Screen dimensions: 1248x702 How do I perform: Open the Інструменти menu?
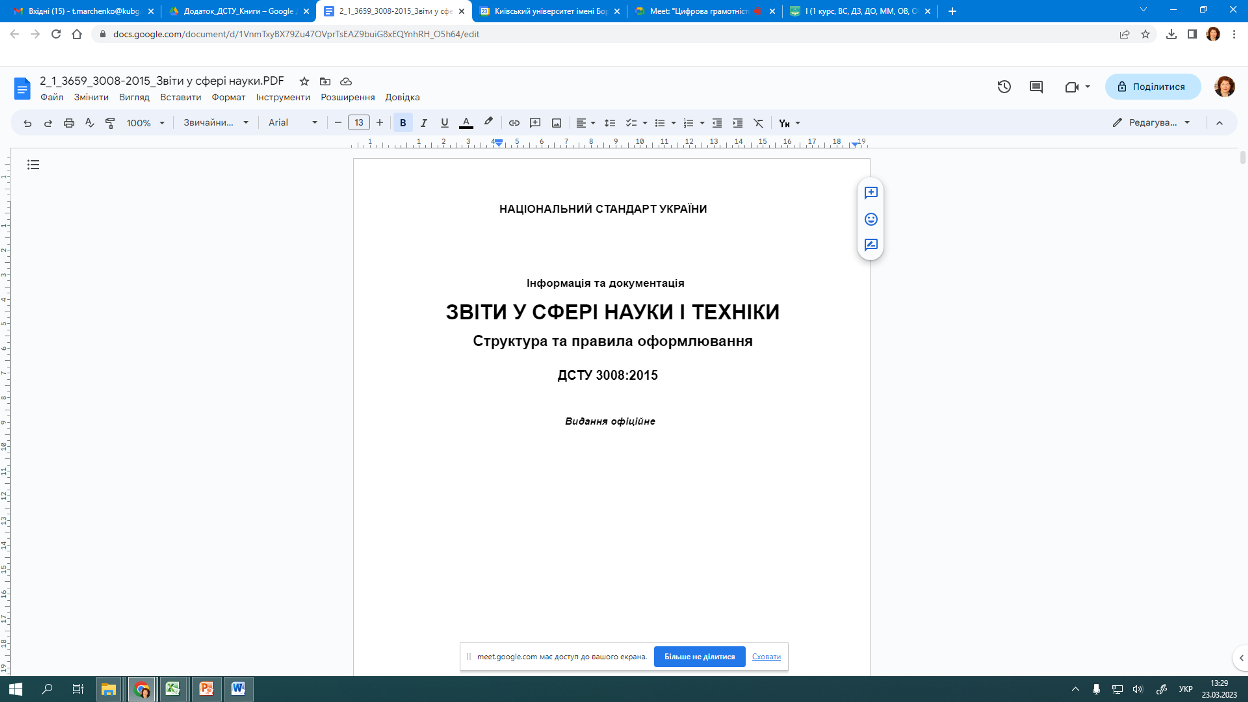[283, 98]
